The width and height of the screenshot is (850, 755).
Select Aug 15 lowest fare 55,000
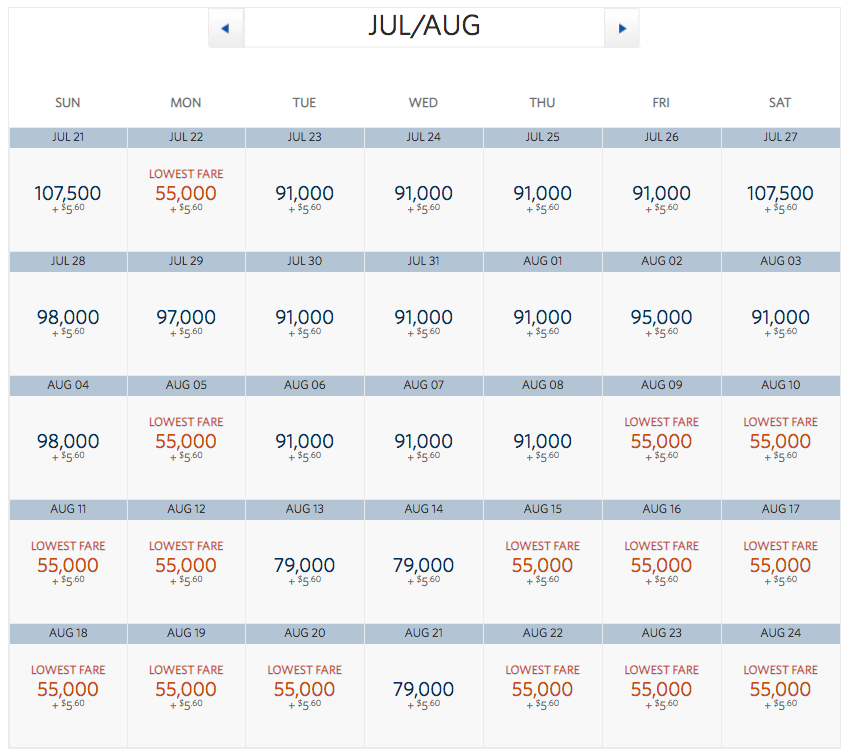pyautogui.click(x=542, y=565)
